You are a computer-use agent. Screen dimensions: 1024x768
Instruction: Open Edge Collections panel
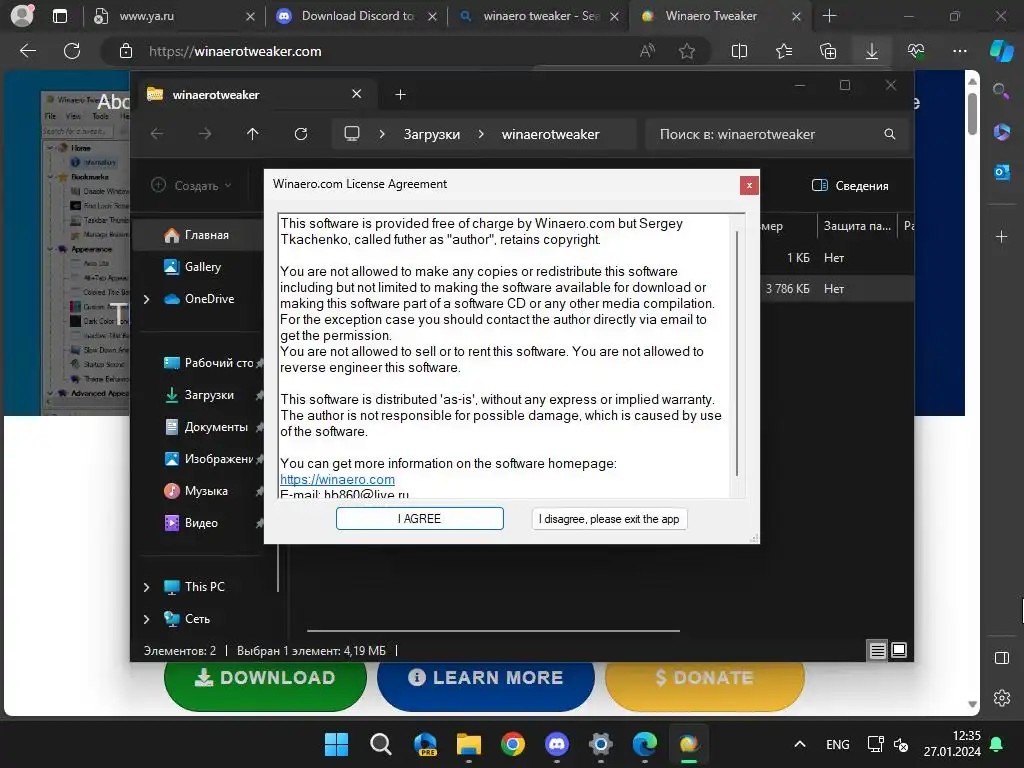tap(827, 51)
